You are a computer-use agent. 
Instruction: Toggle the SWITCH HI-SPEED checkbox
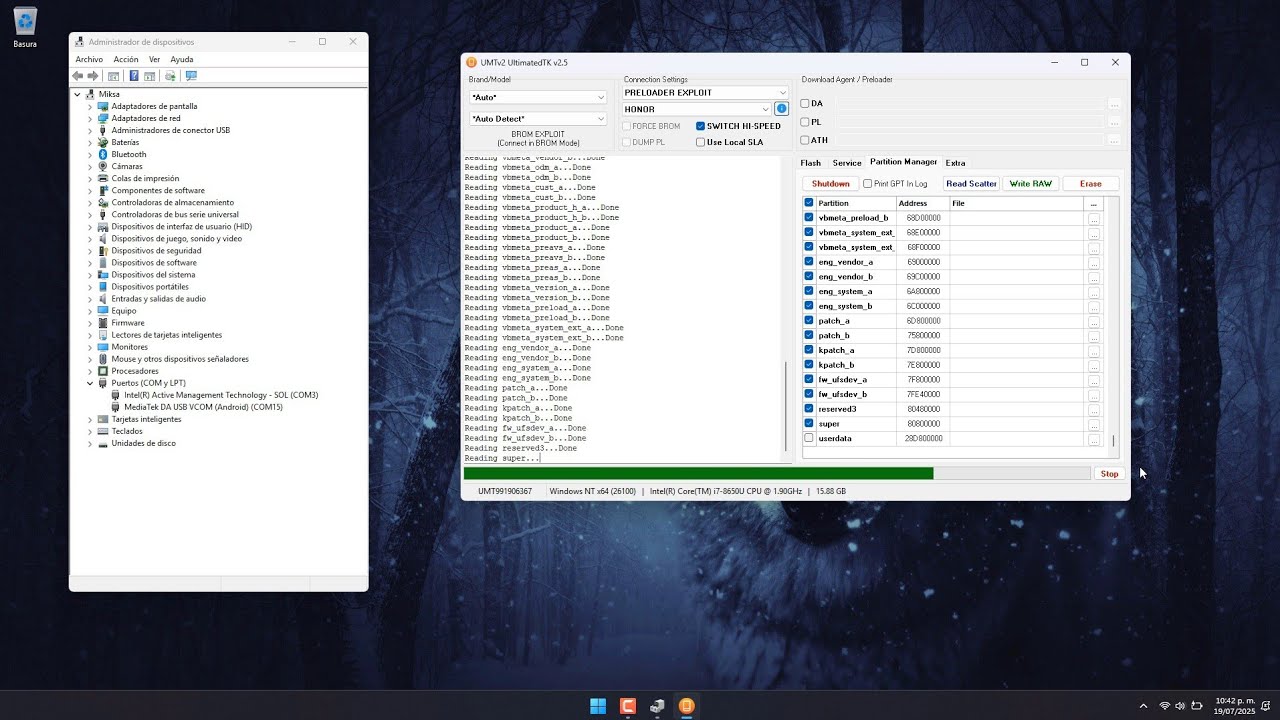tap(701, 126)
